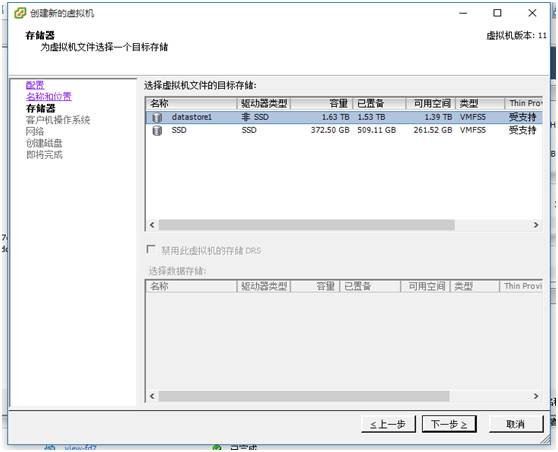
Task: Click the 上一步 button
Action: [388, 424]
